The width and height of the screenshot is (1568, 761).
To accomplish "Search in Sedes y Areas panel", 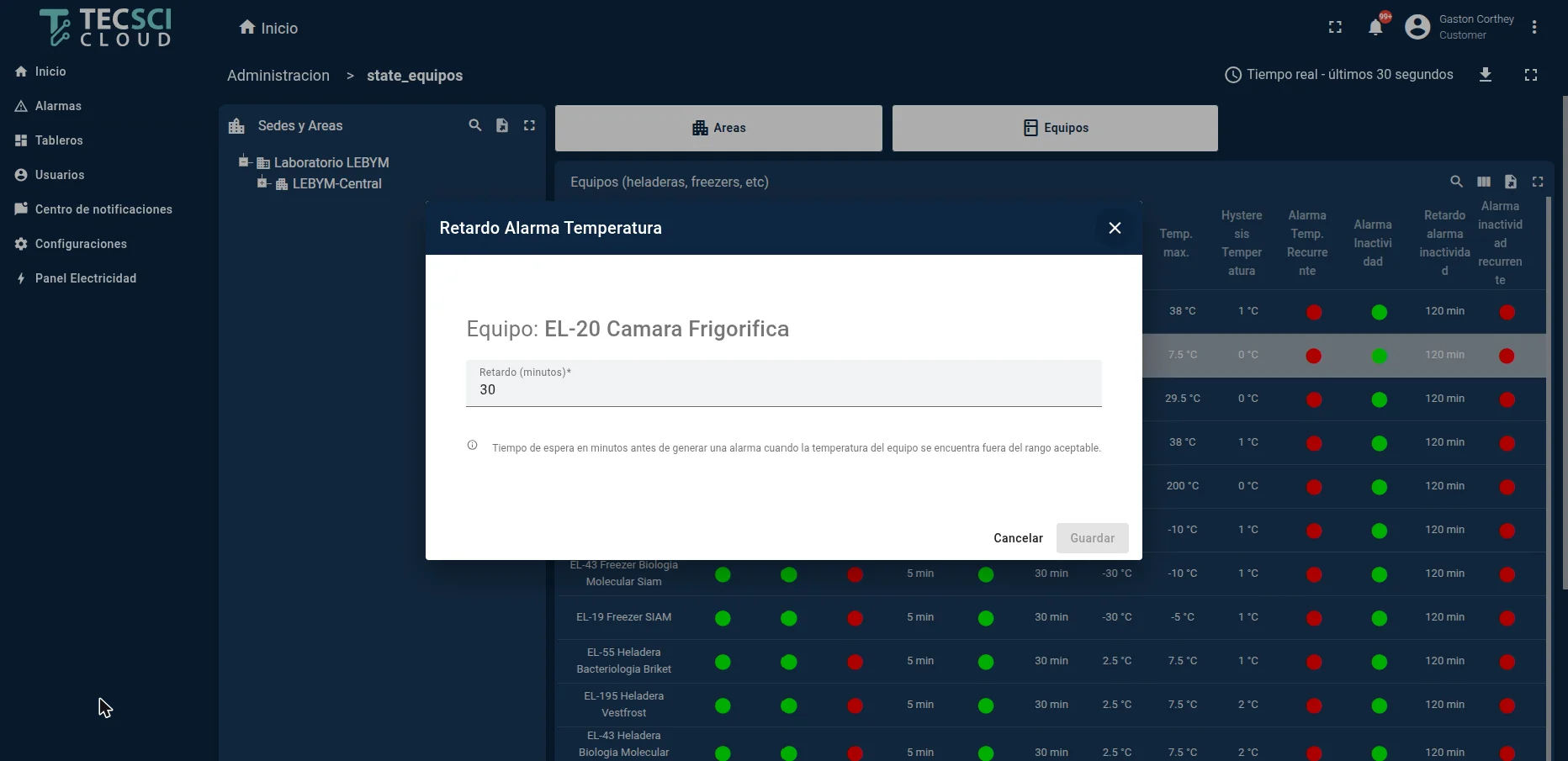I will [x=475, y=125].
